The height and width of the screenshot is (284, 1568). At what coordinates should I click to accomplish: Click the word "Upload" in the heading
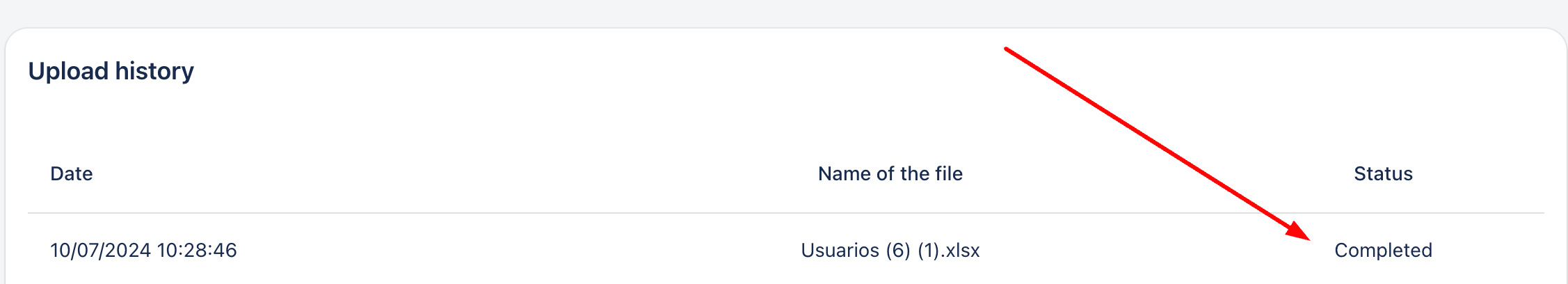(68, 71)
